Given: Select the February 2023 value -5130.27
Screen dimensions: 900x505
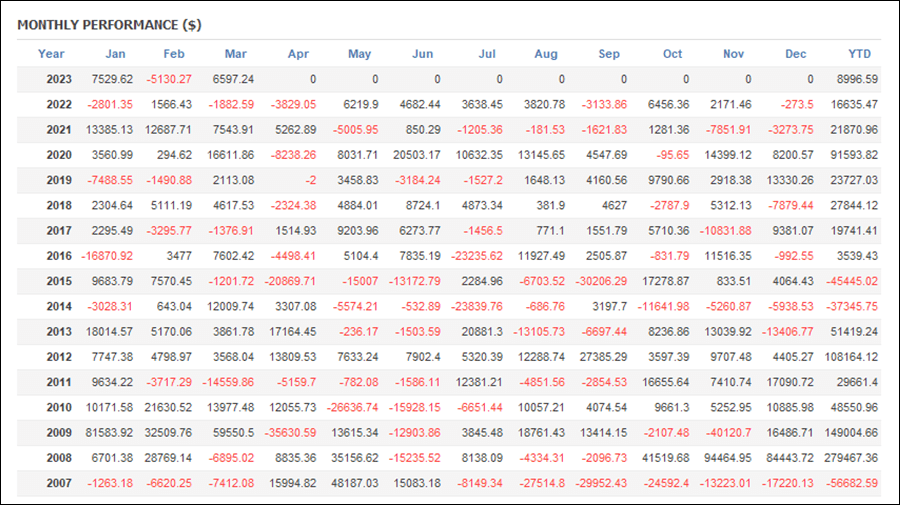Looking at the screenshot, I should [169, 79].
